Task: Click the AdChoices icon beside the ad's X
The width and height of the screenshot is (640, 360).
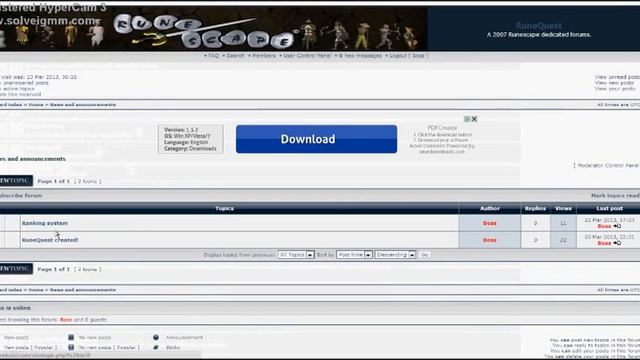Action: [467, 119]
